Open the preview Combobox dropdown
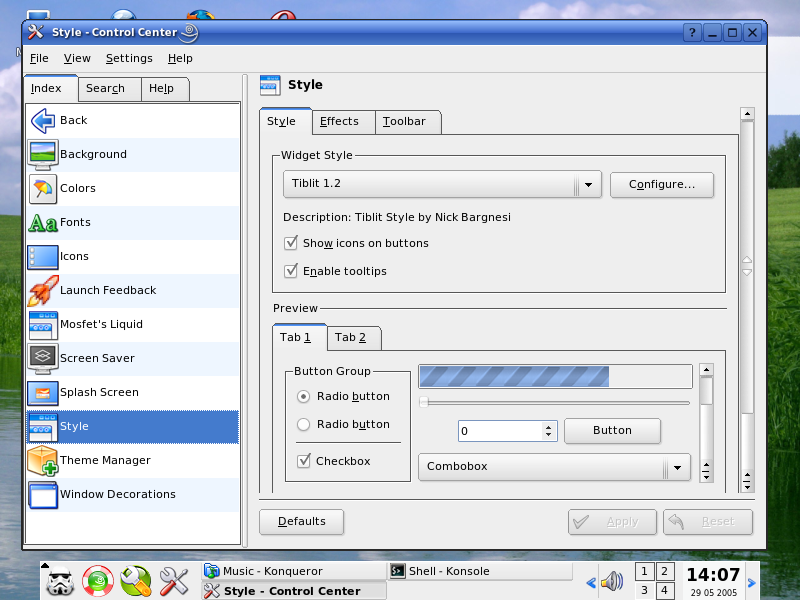This screenshot has height=600, width=800. [555, 467]
